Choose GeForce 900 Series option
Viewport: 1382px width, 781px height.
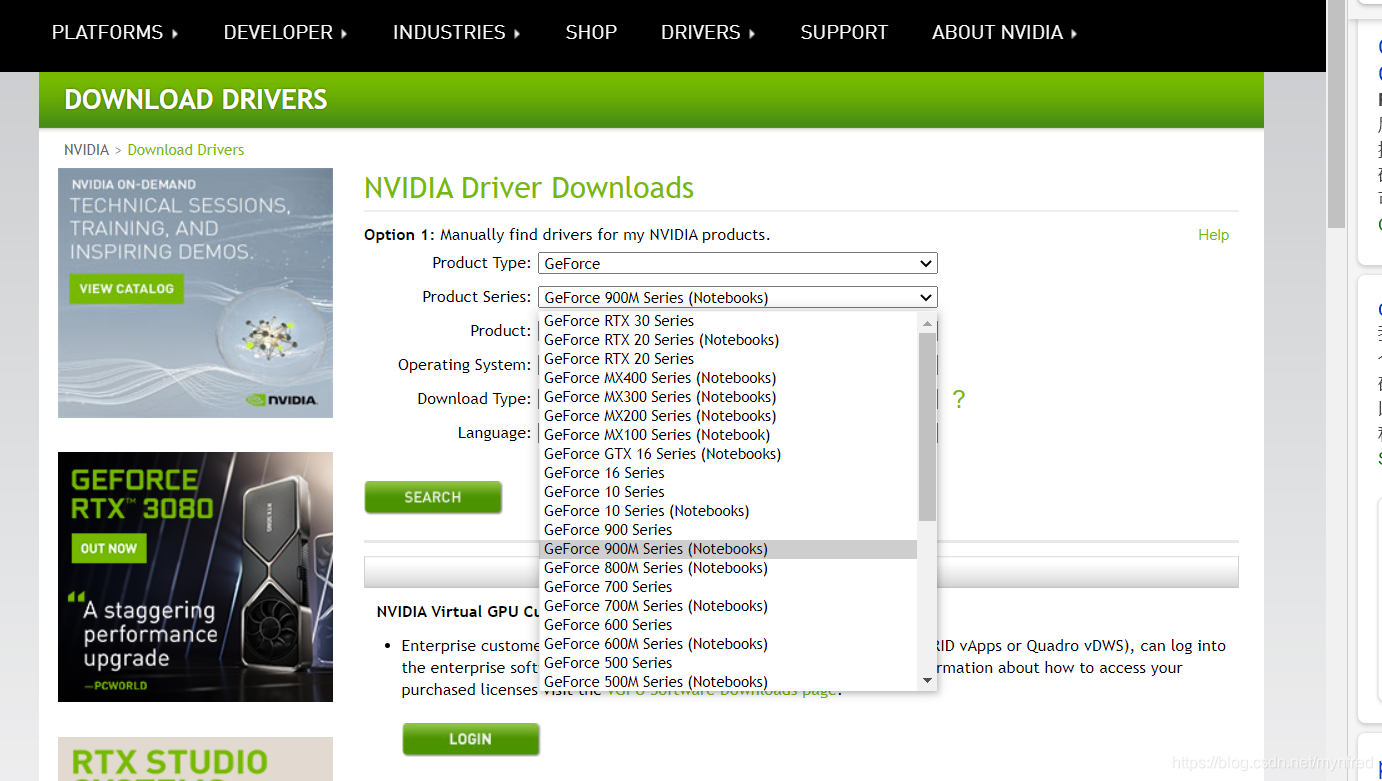pyautogui.click(x=728, y=530)
